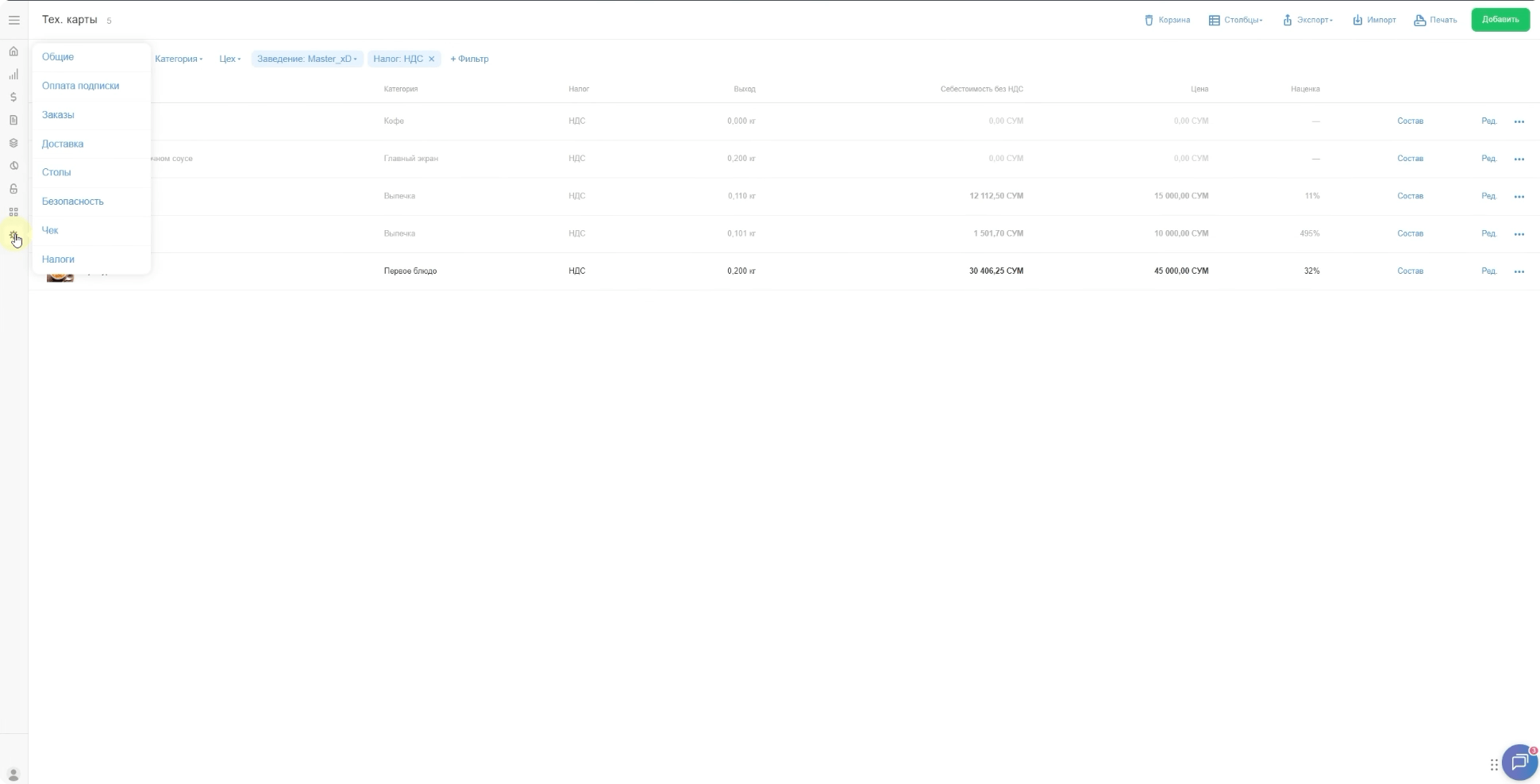Open the layers stack sidebar icon

[x=13, y=144]
